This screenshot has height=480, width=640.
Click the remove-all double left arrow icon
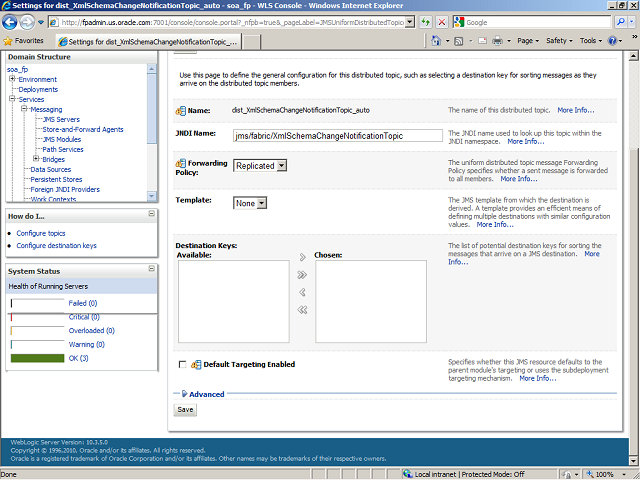[302, 310]
